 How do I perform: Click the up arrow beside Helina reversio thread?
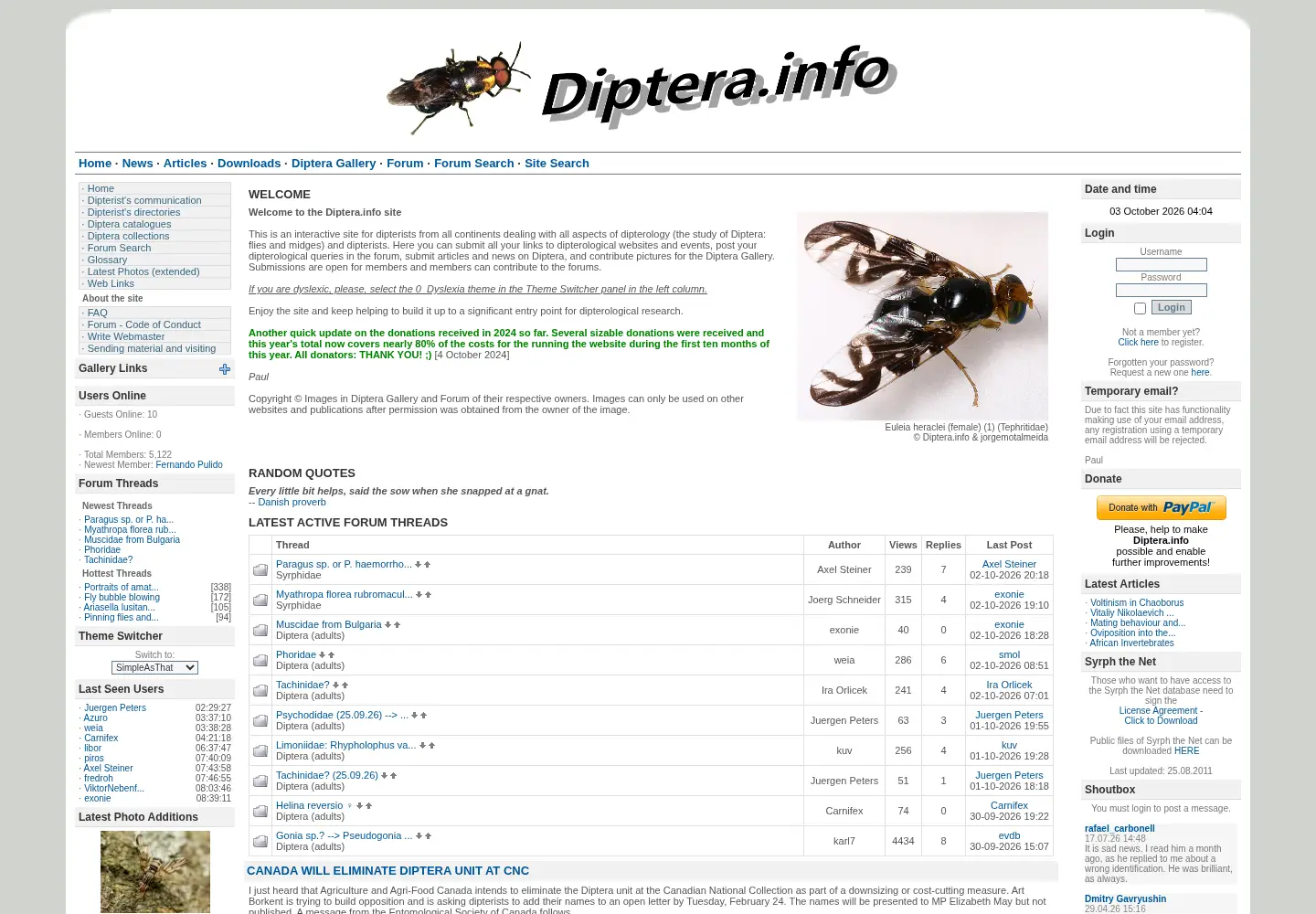coord(368,806)
